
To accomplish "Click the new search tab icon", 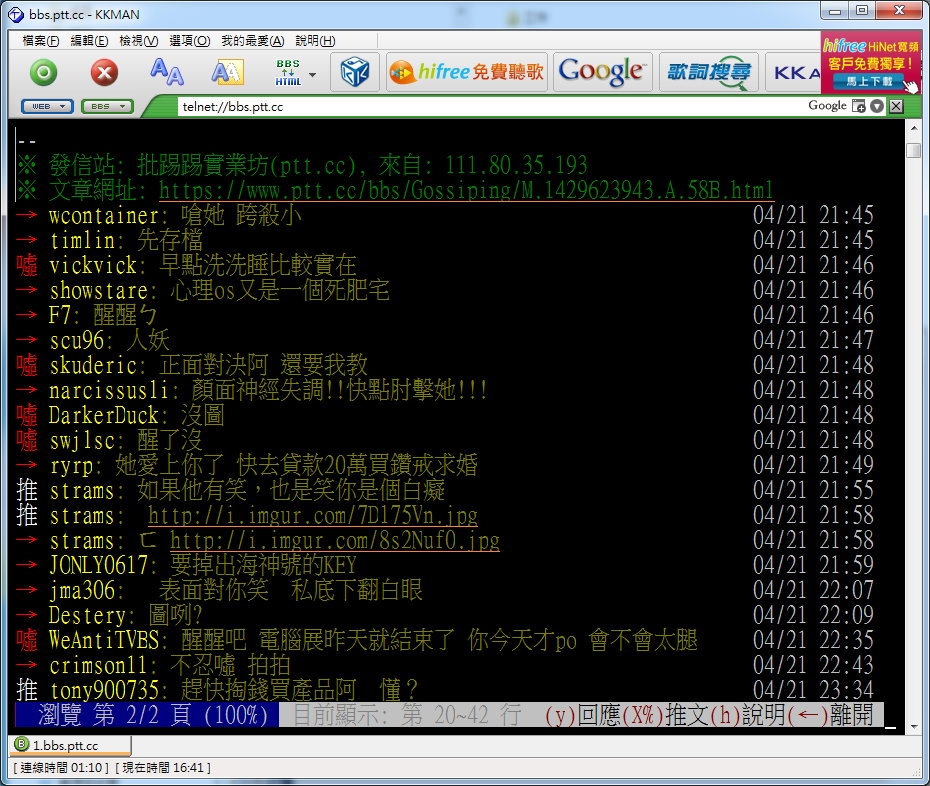I will [x=858, y=106].
